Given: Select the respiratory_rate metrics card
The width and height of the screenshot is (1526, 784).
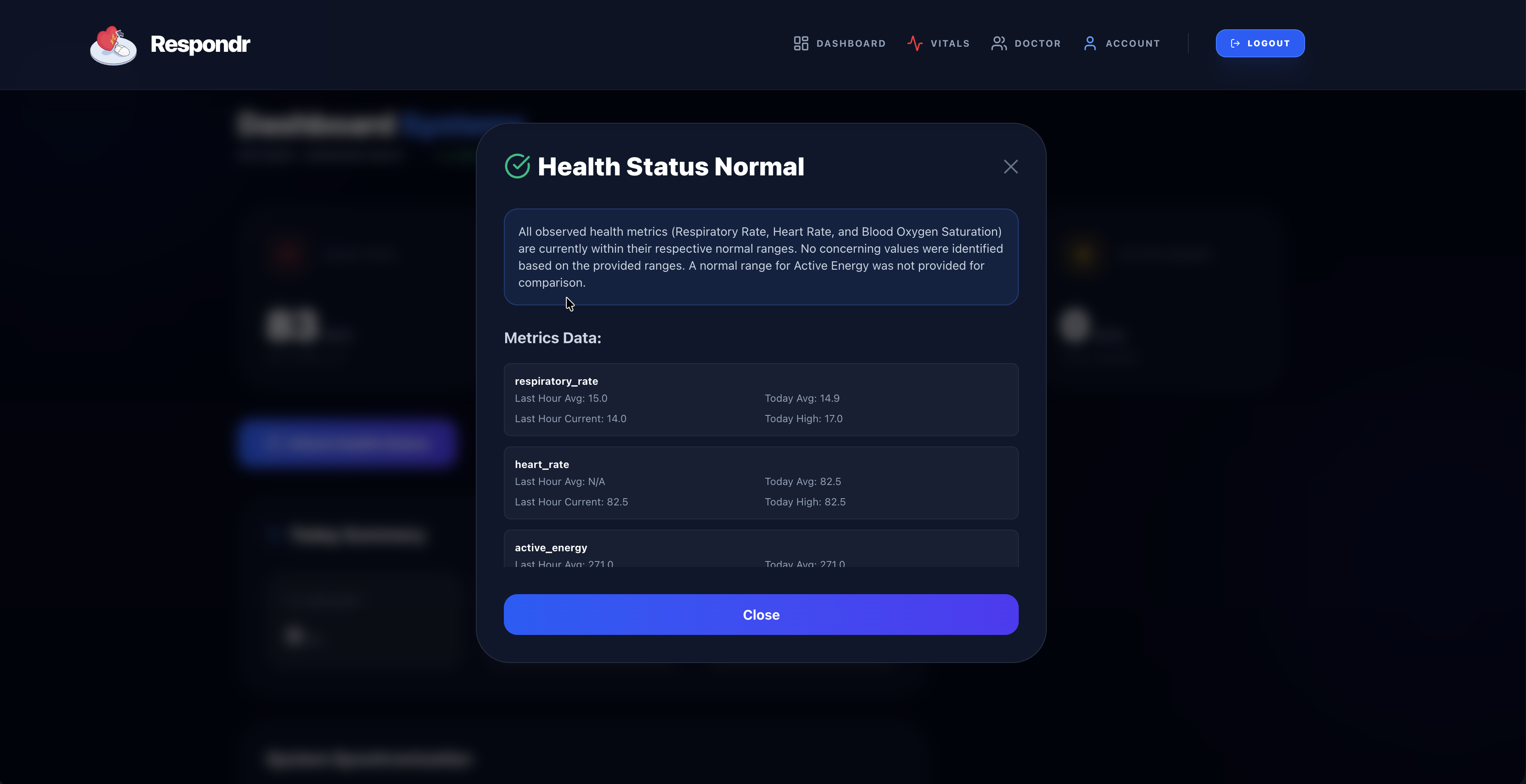Looking at the screenshot, I should (760, 400).
